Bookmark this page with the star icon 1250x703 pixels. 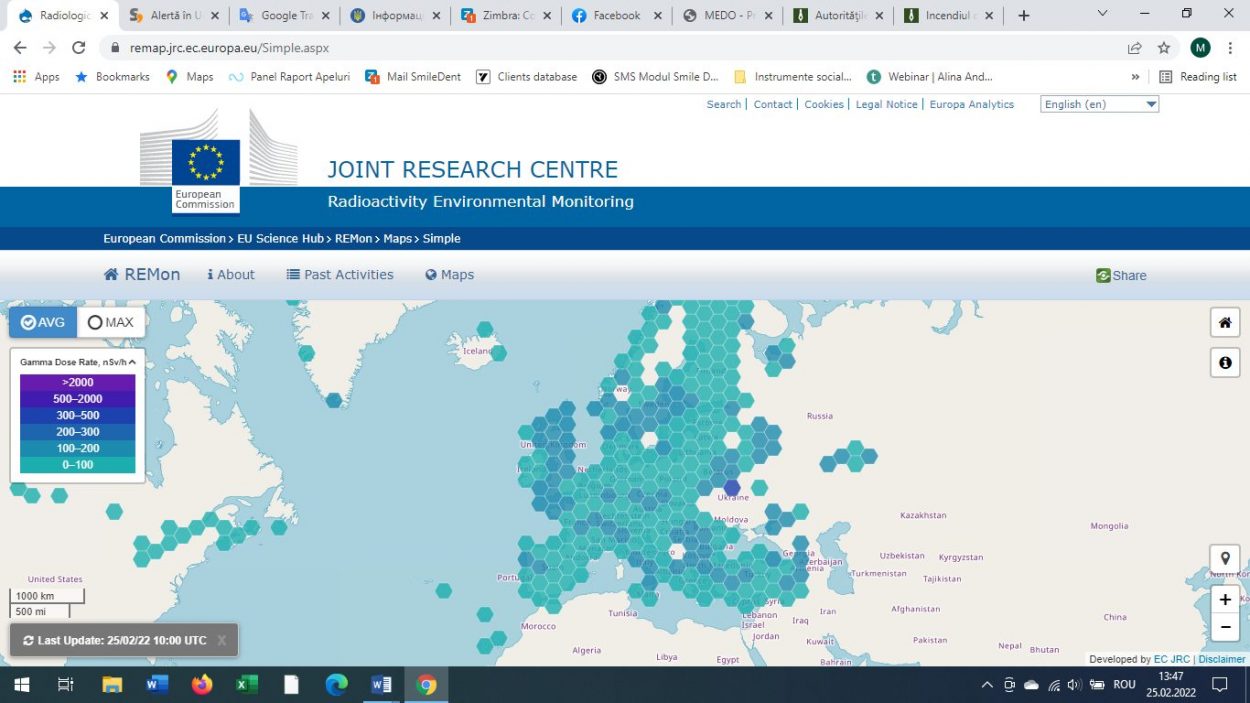point(1164,48)
